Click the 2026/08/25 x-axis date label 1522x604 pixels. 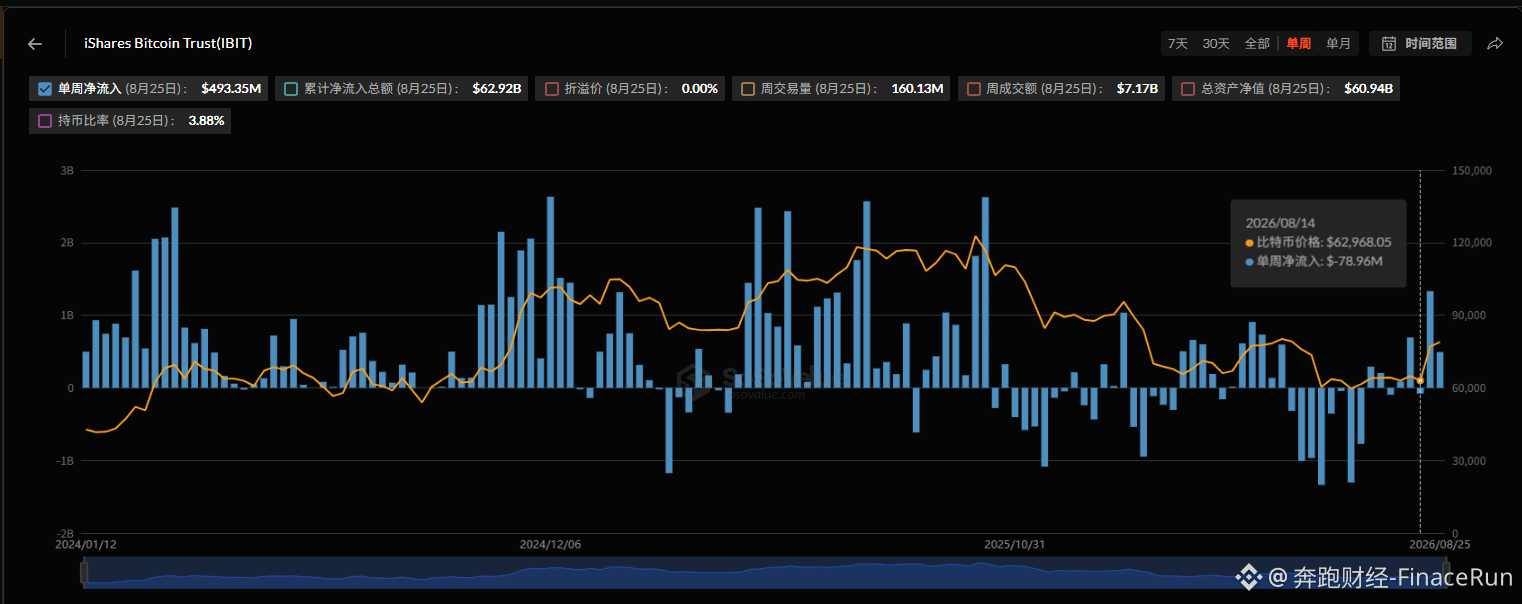click(x=1439, y=545)
